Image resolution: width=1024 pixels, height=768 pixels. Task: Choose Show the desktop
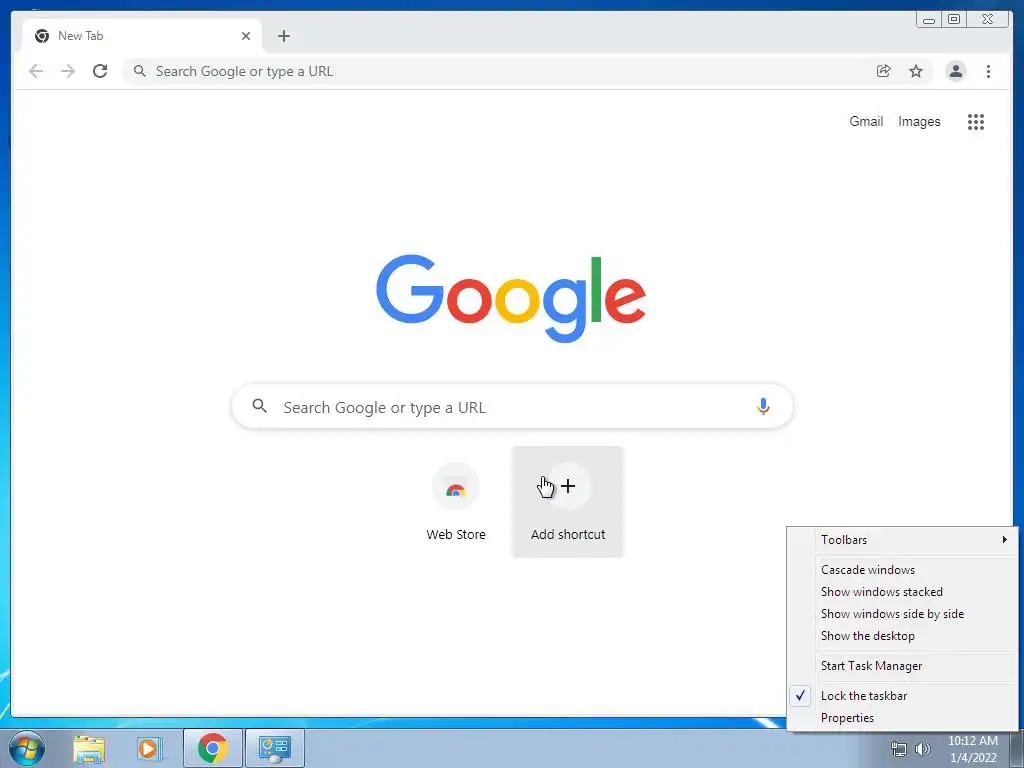[903, 635]
